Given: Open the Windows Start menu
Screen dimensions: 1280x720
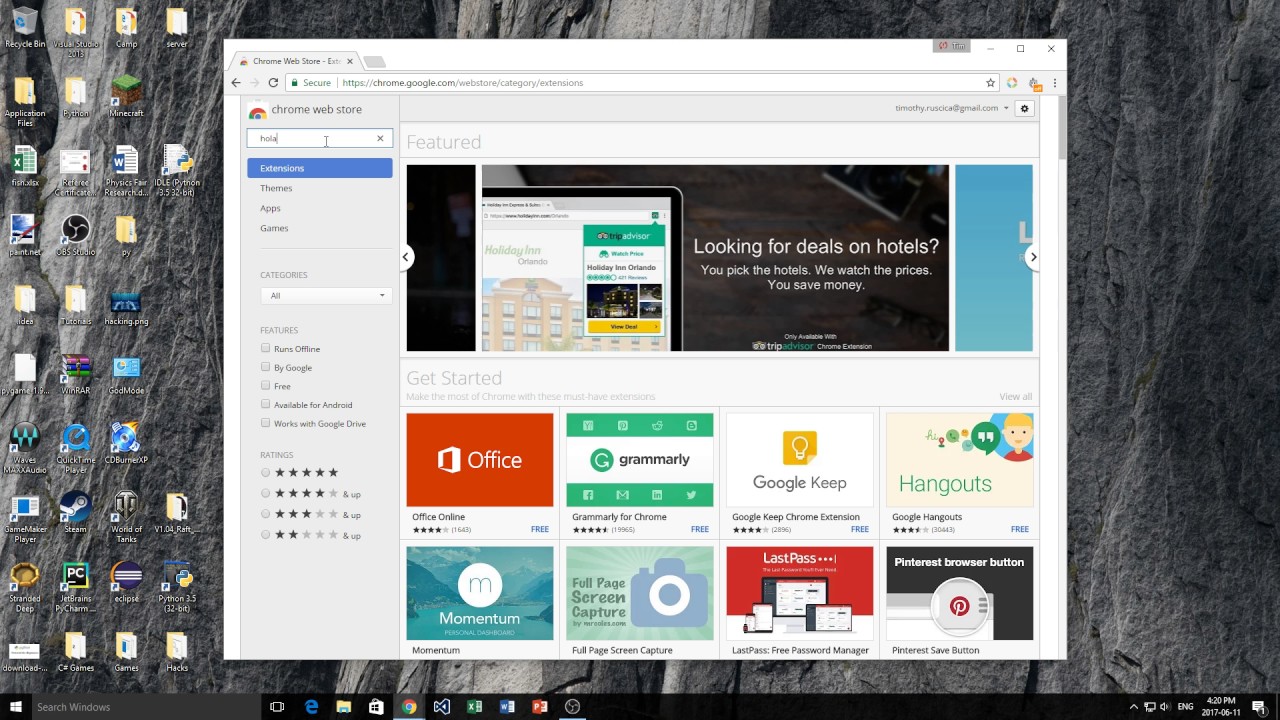Looking at the screenshot, I should click(x=16, y=707).
